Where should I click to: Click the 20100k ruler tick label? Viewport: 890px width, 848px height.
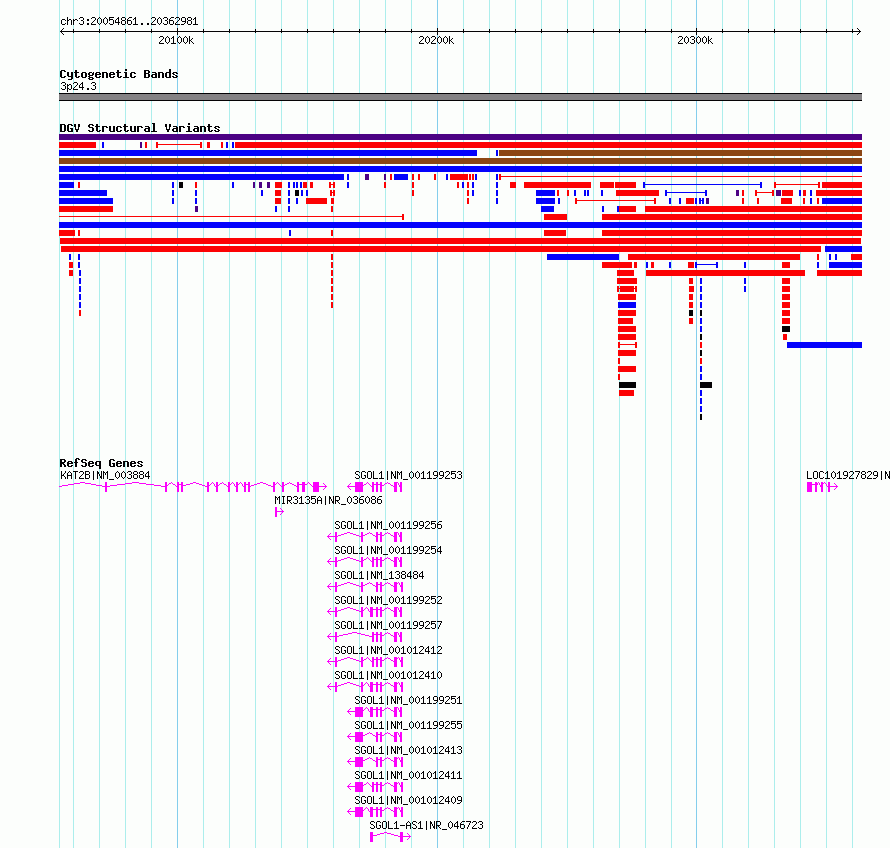176,40
